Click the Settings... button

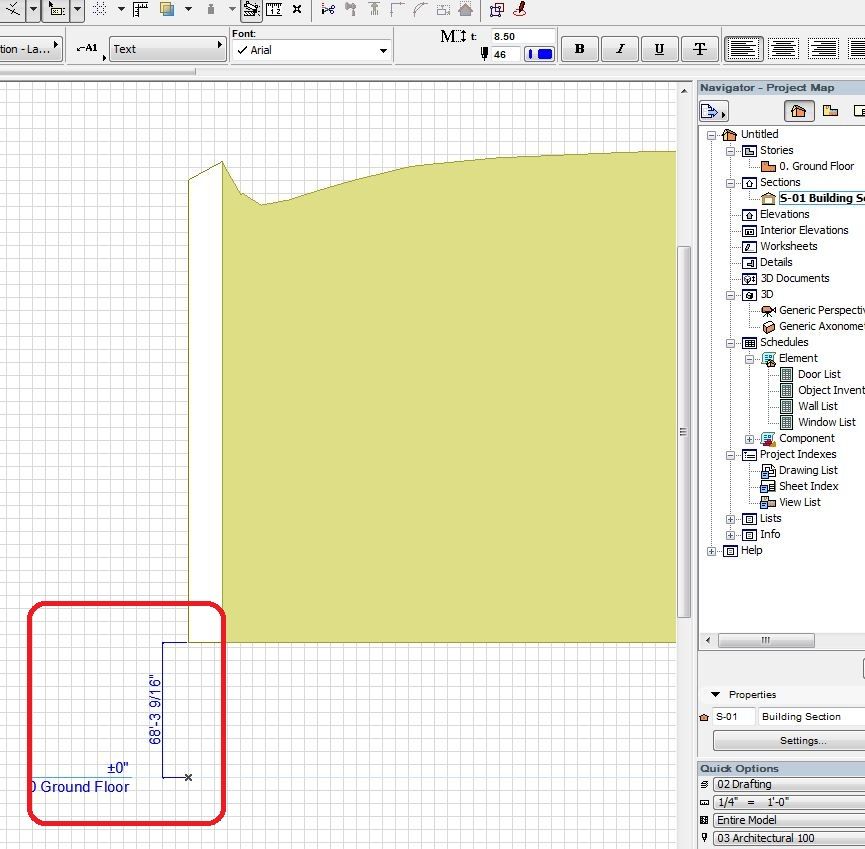coord(802,741)
